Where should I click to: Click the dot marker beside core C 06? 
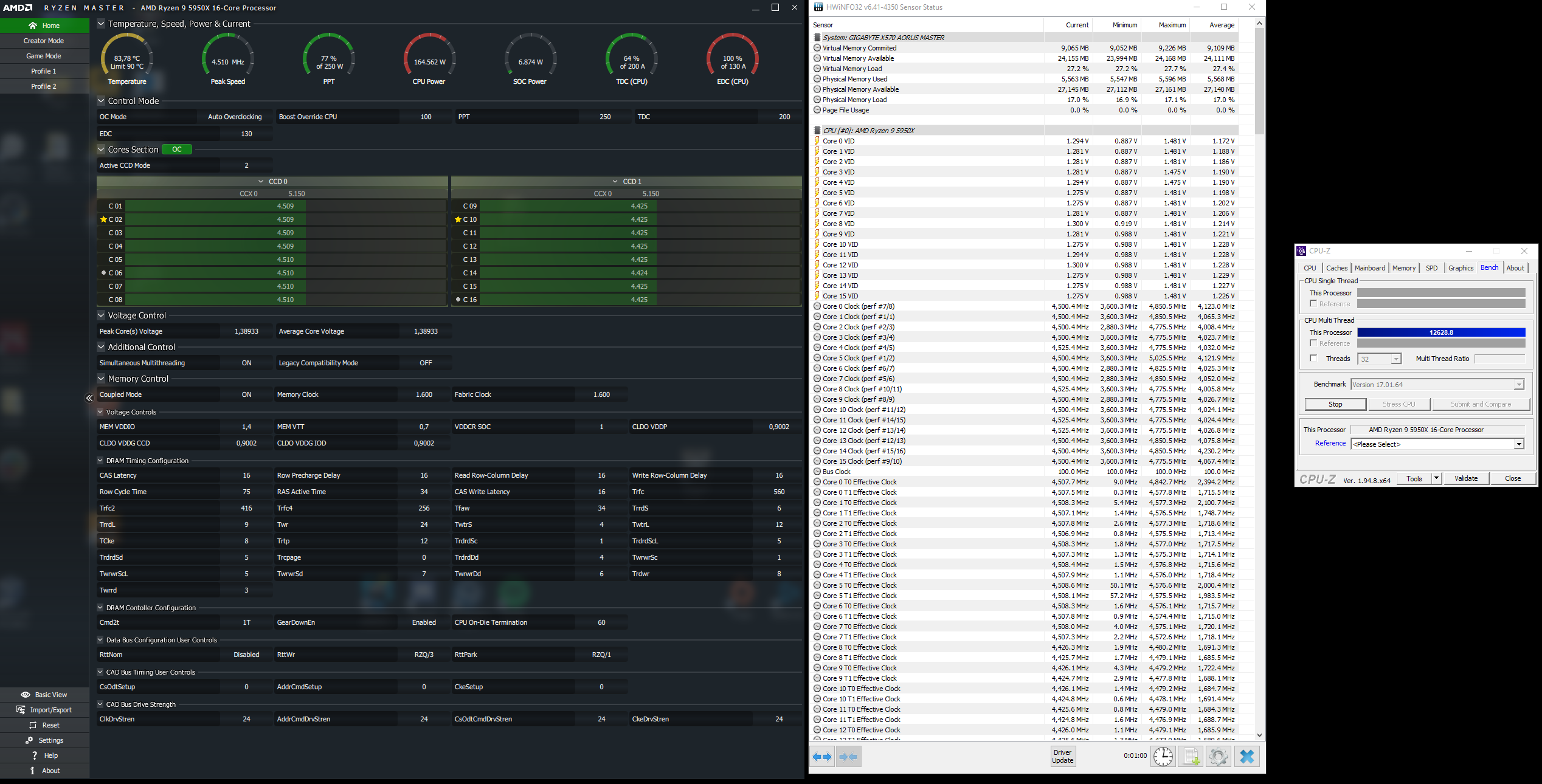(103, 273)
